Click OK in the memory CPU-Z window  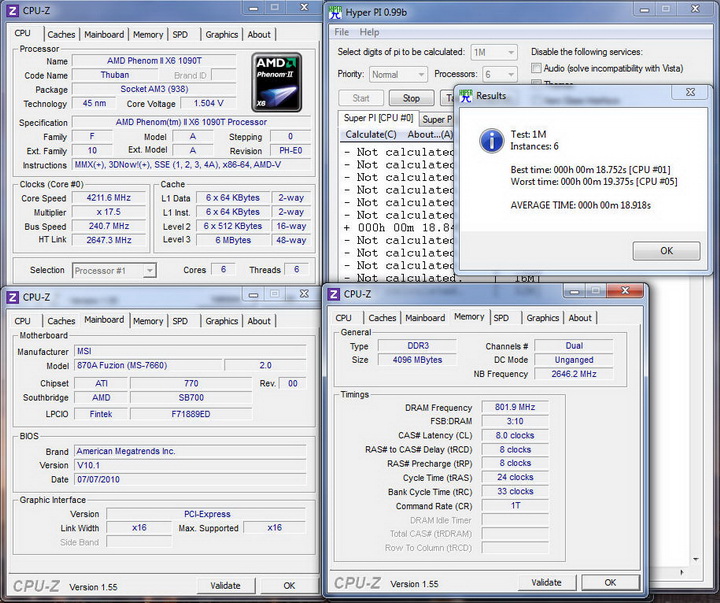click(x=610, y=582)
